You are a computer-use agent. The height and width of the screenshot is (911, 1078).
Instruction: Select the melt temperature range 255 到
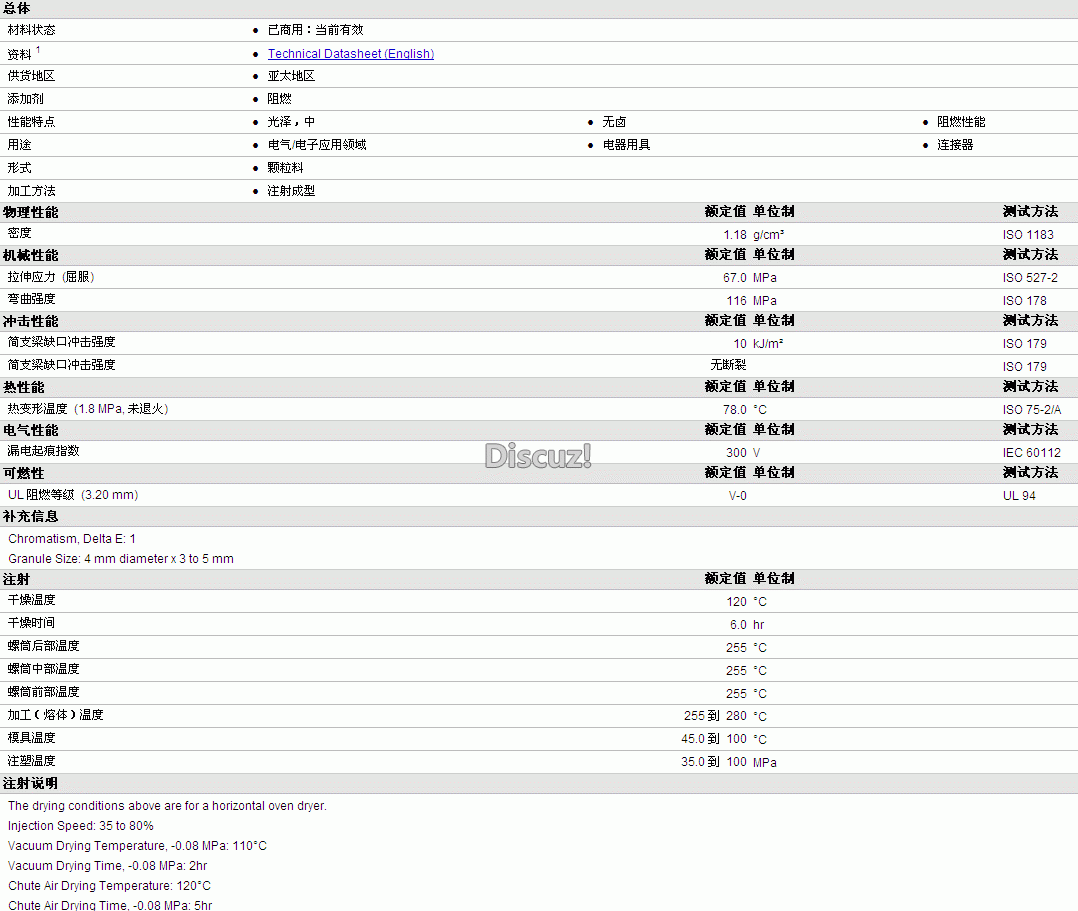pyautogui.click(x=702, y=716)
